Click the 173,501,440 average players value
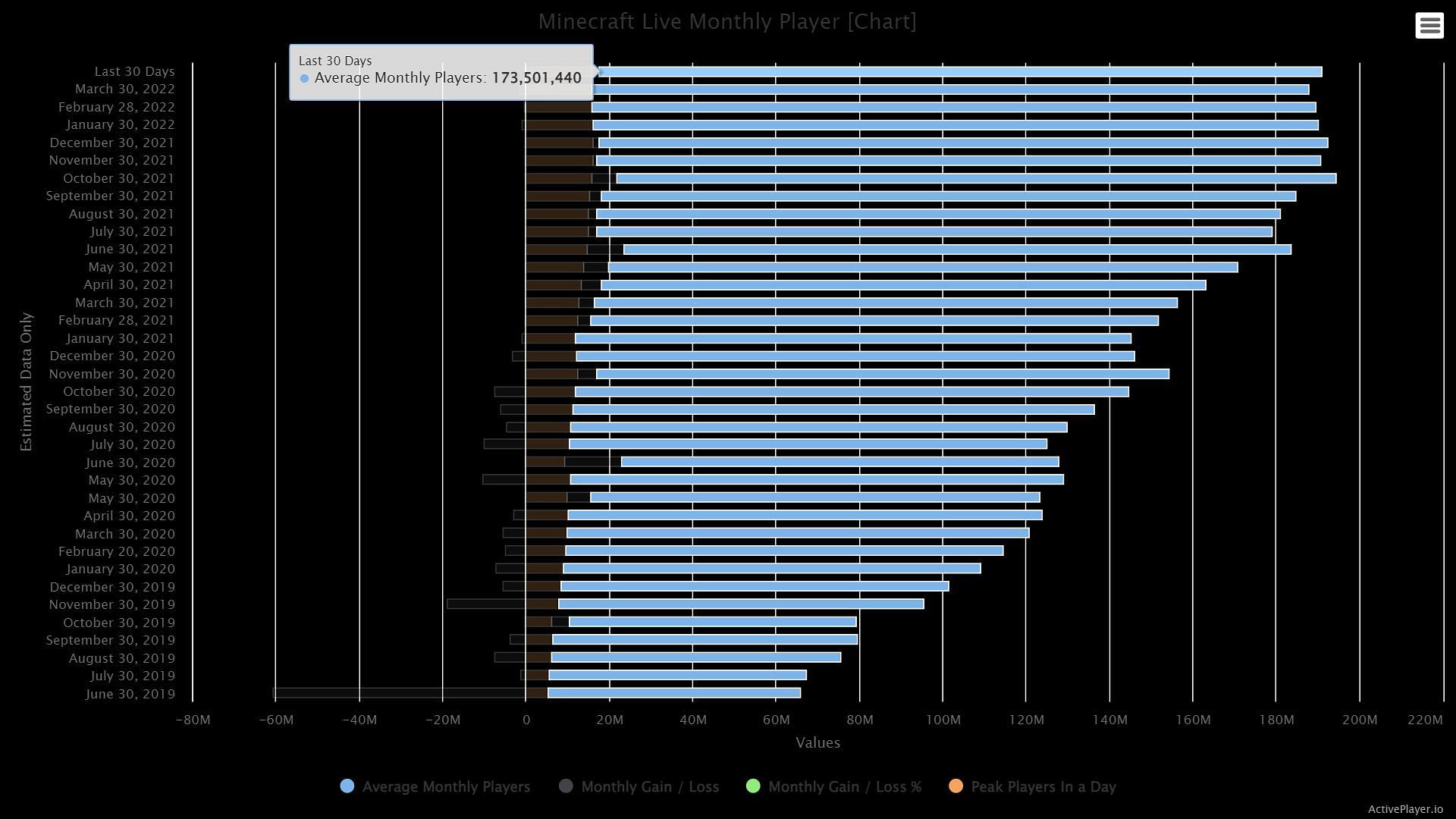 click(x=536, y=77)
